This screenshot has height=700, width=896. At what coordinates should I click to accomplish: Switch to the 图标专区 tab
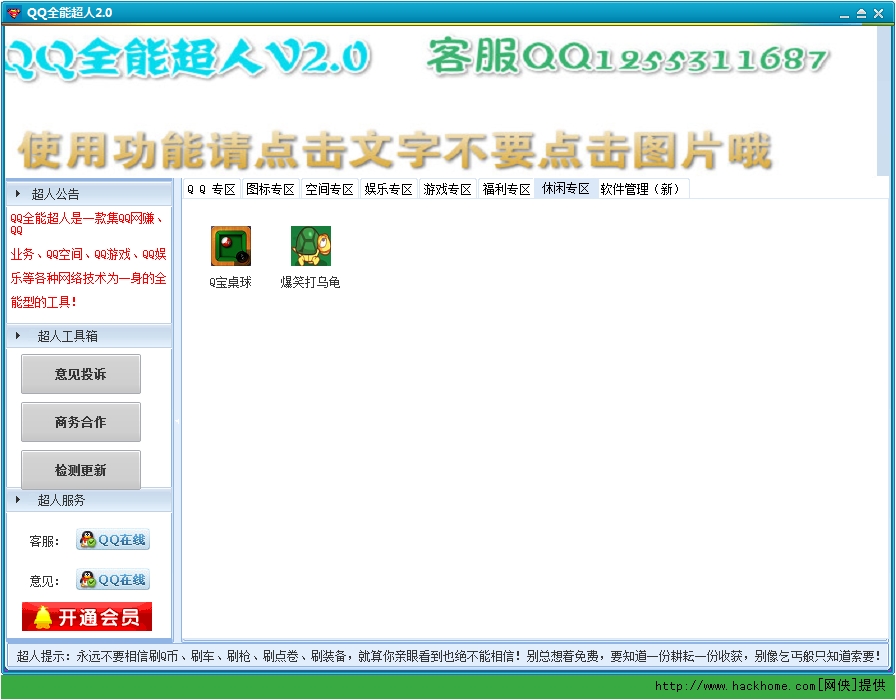(270, 189)
